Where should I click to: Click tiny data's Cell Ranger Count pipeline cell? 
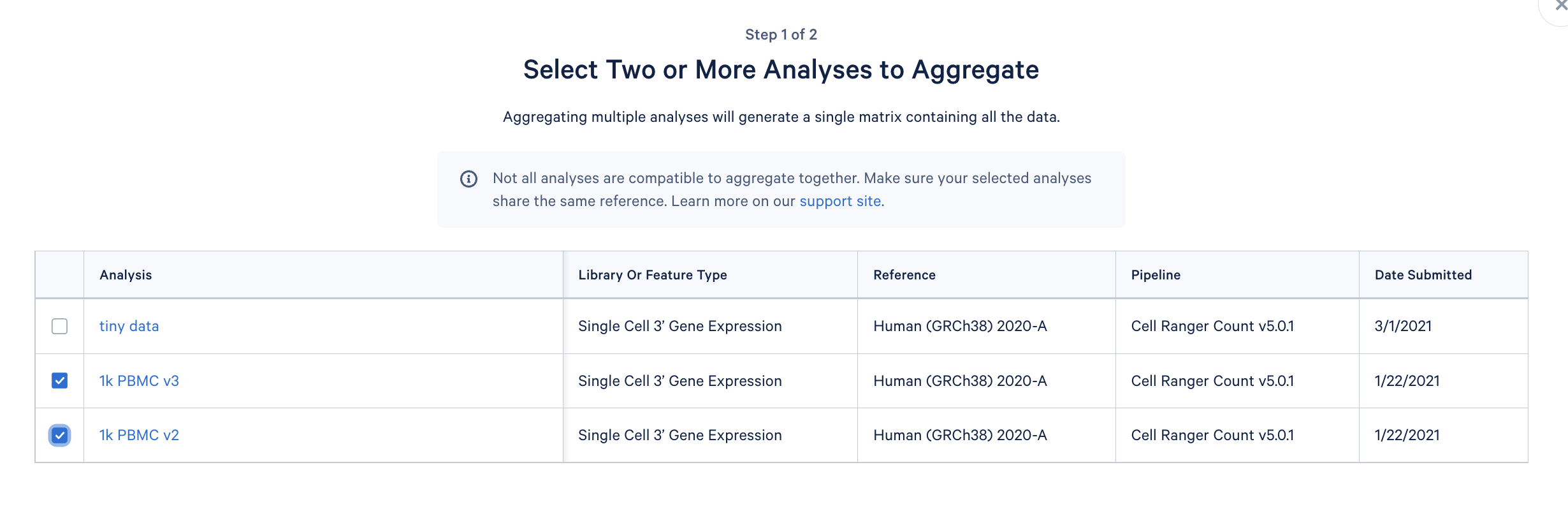pos(1212,326)
